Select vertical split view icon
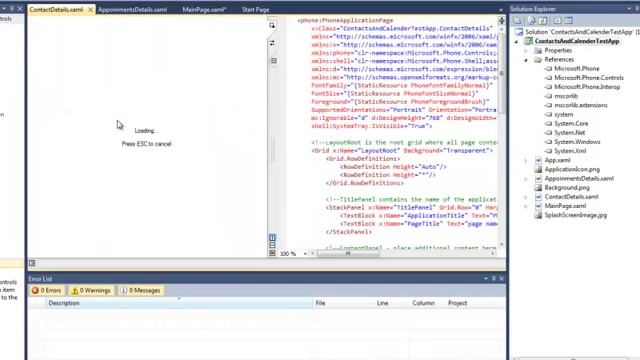The width and height of the screenshot is (640, 360). [x=272, y=238]
